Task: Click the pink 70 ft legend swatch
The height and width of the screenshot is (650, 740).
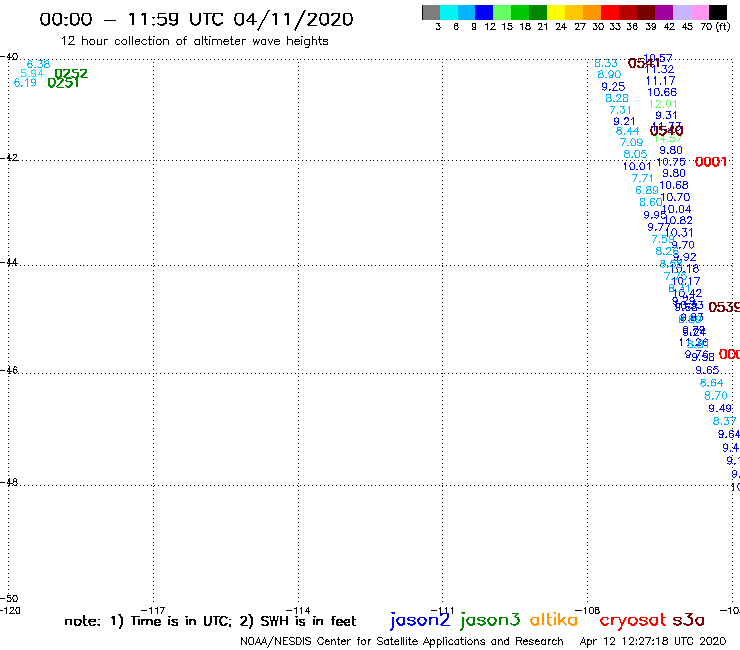Action: click(699, 12)
